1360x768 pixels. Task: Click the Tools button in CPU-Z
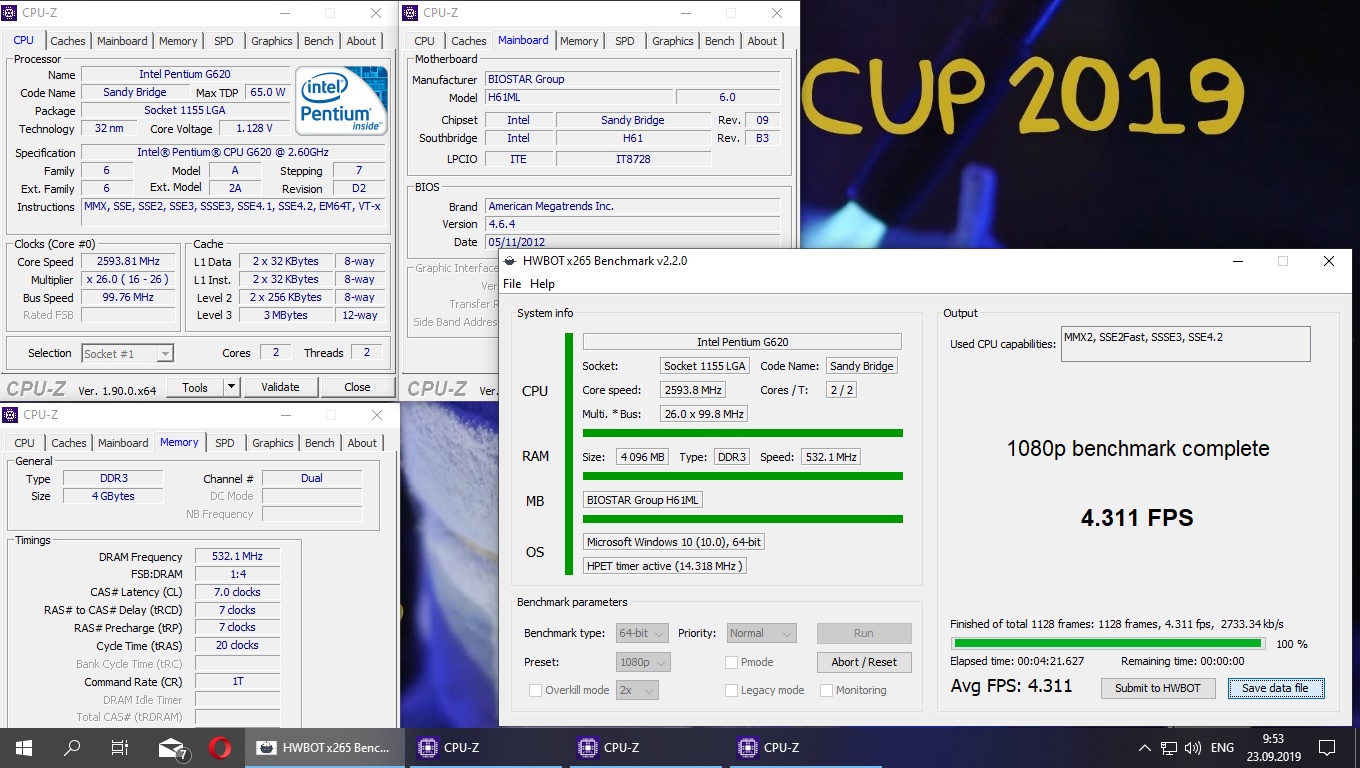[195, 387]
